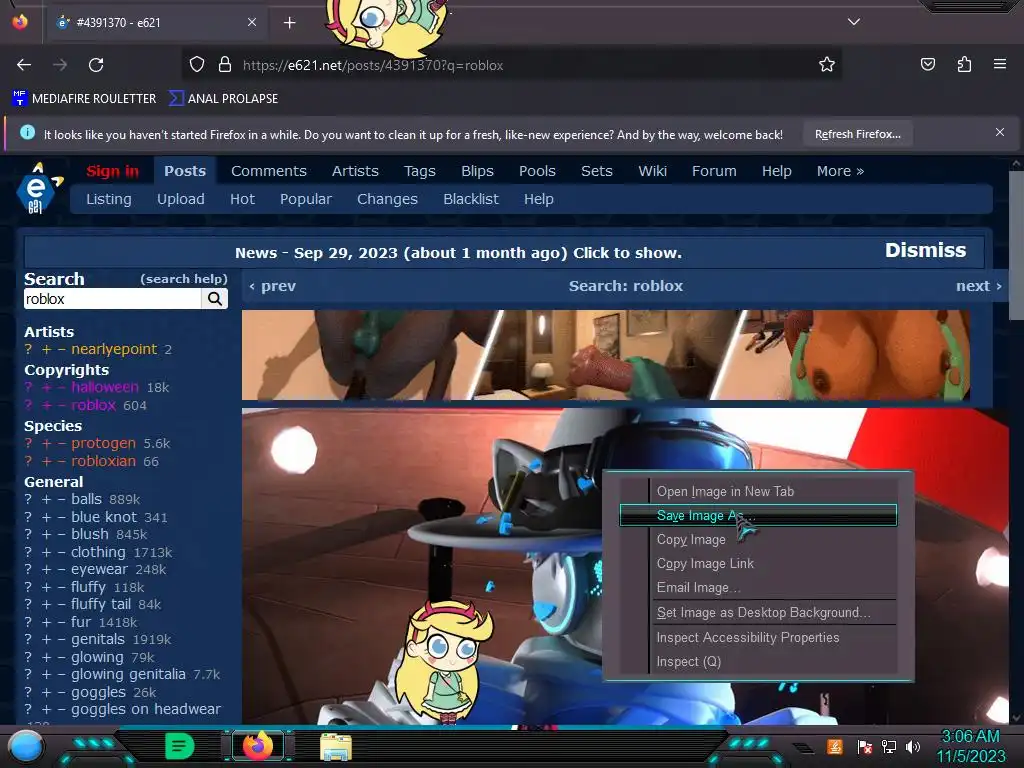Open the Start orb on taskbar
Screen dimensions: 1024x768
tap(25, 746)
